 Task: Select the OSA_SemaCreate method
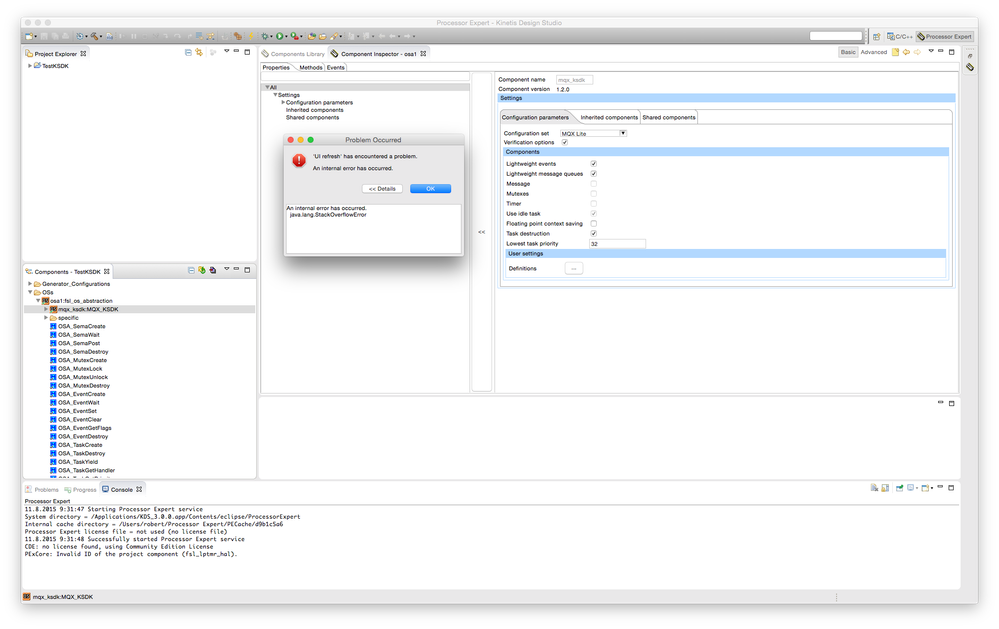coord(82,326)
